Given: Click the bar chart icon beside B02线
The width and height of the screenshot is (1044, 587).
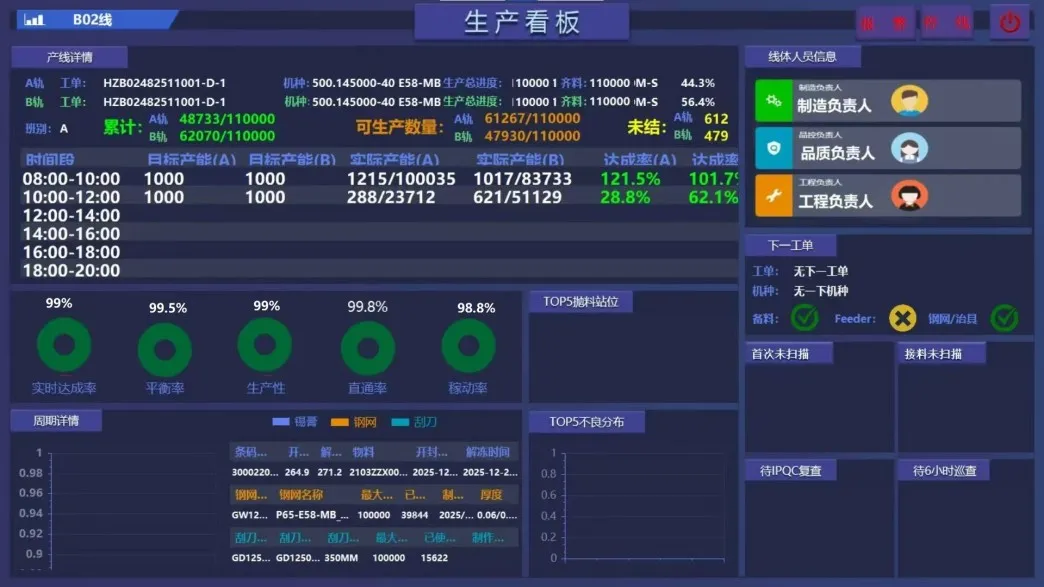Looking at the screenshot, I should [33, 20].
